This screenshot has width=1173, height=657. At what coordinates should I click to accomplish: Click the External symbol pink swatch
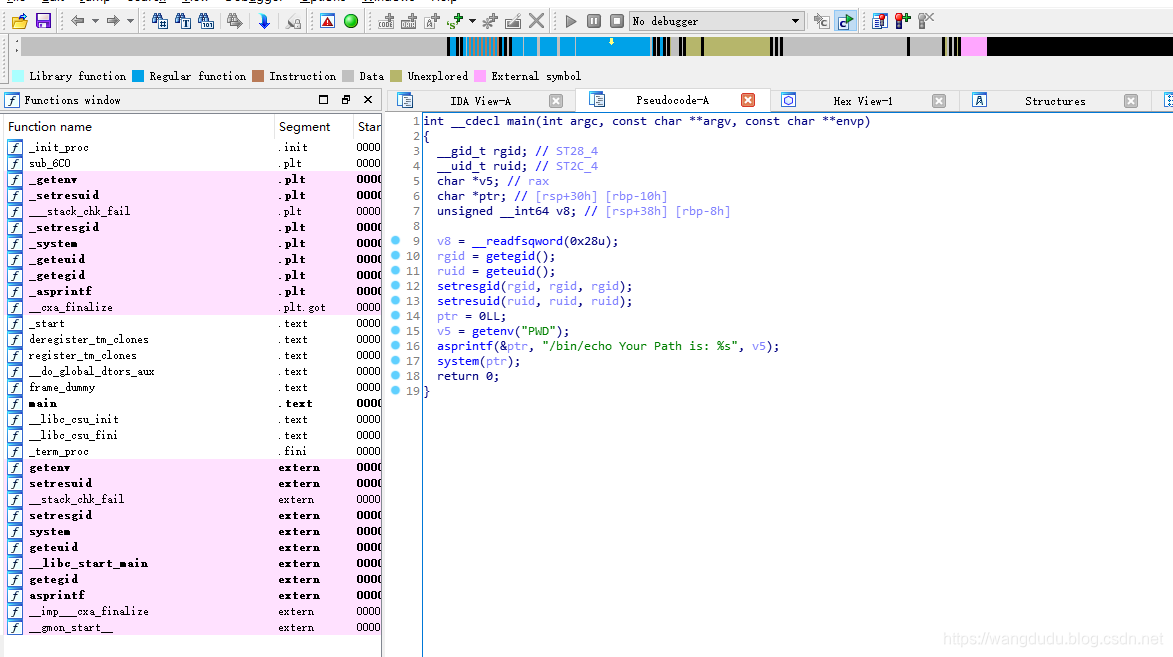tap(480, 76)
